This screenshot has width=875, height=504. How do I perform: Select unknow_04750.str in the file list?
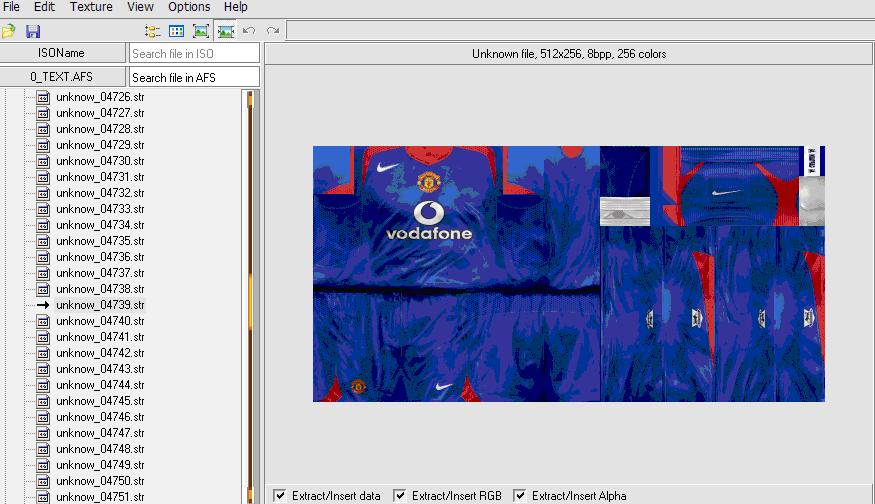(100, 481)
